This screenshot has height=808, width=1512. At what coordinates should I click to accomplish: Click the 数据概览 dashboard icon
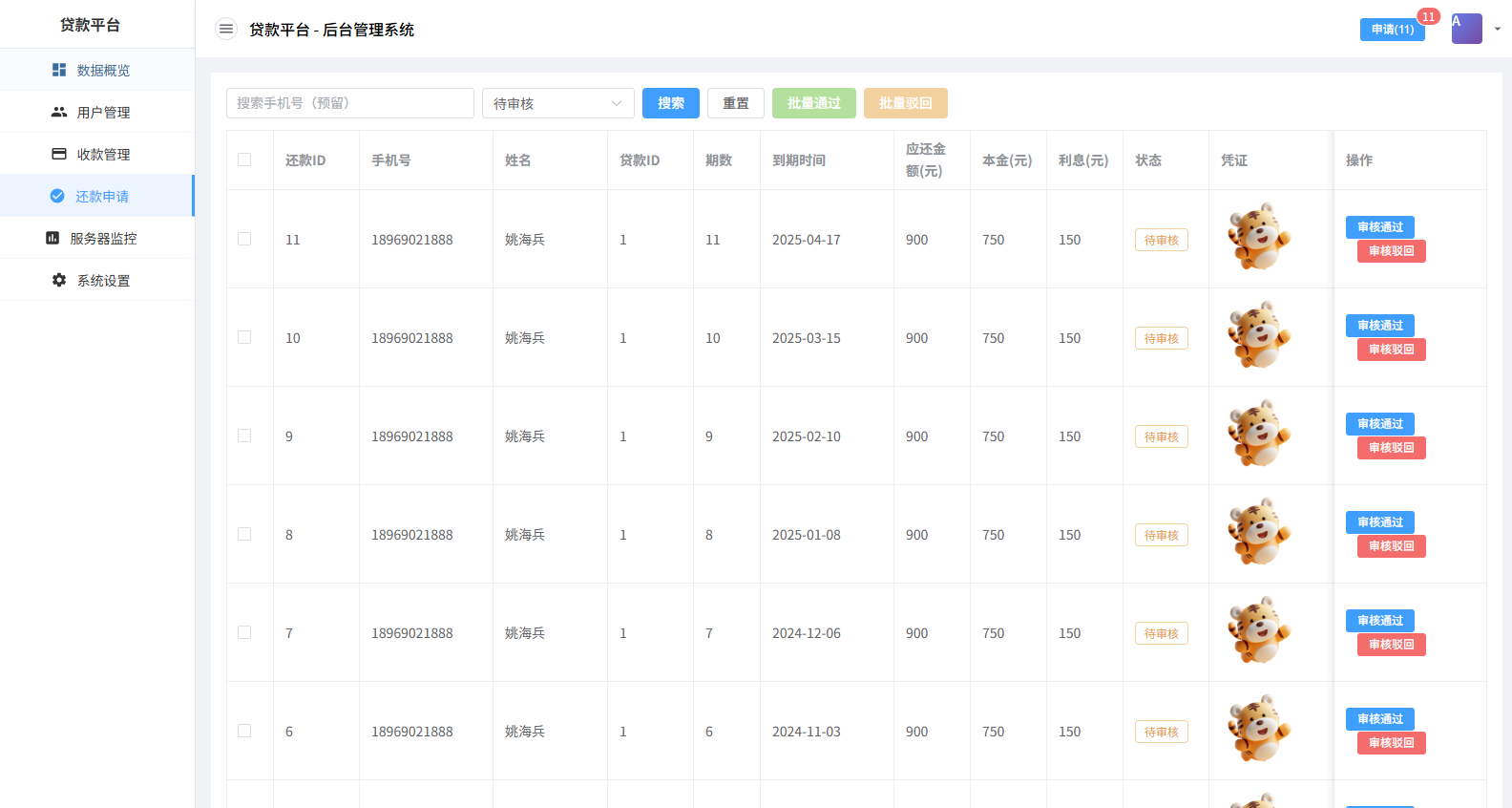[59, 70]
